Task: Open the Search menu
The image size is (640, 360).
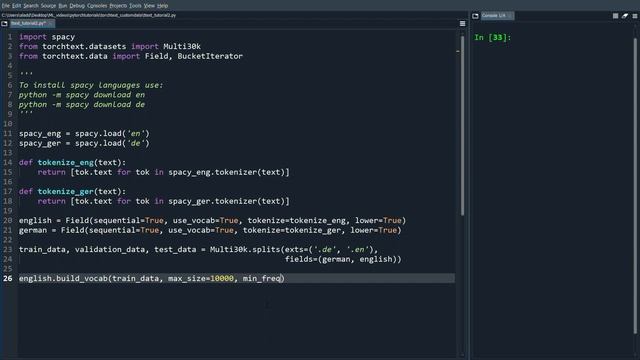Action: [31, 6]
